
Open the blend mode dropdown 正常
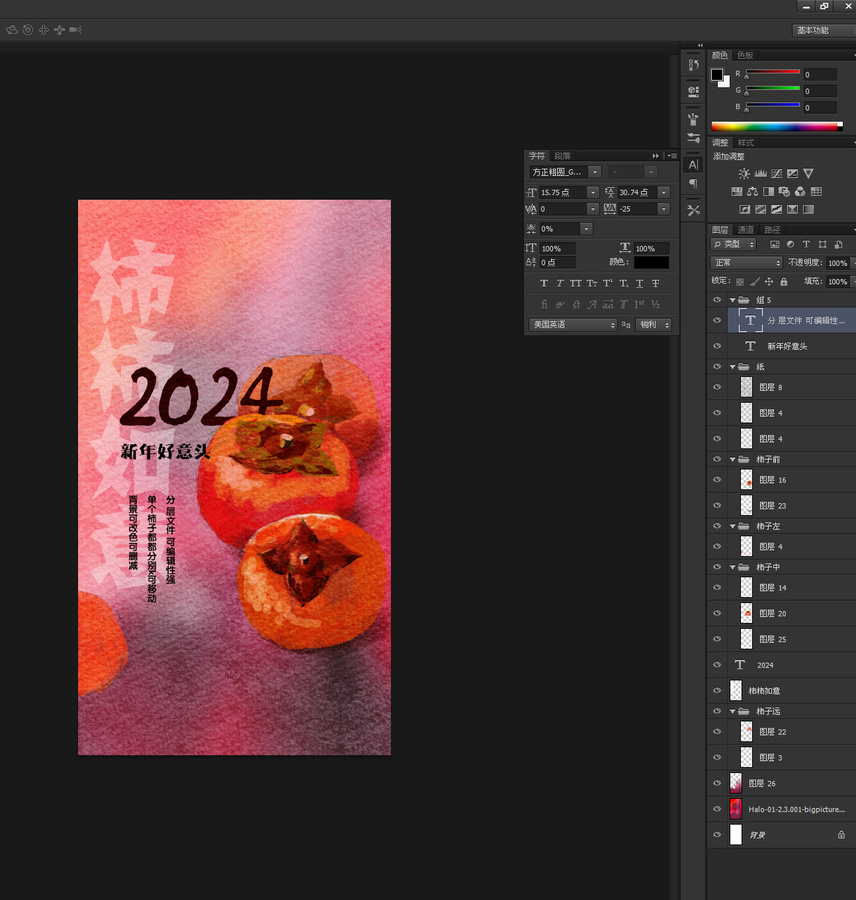[x=746, y=263]
